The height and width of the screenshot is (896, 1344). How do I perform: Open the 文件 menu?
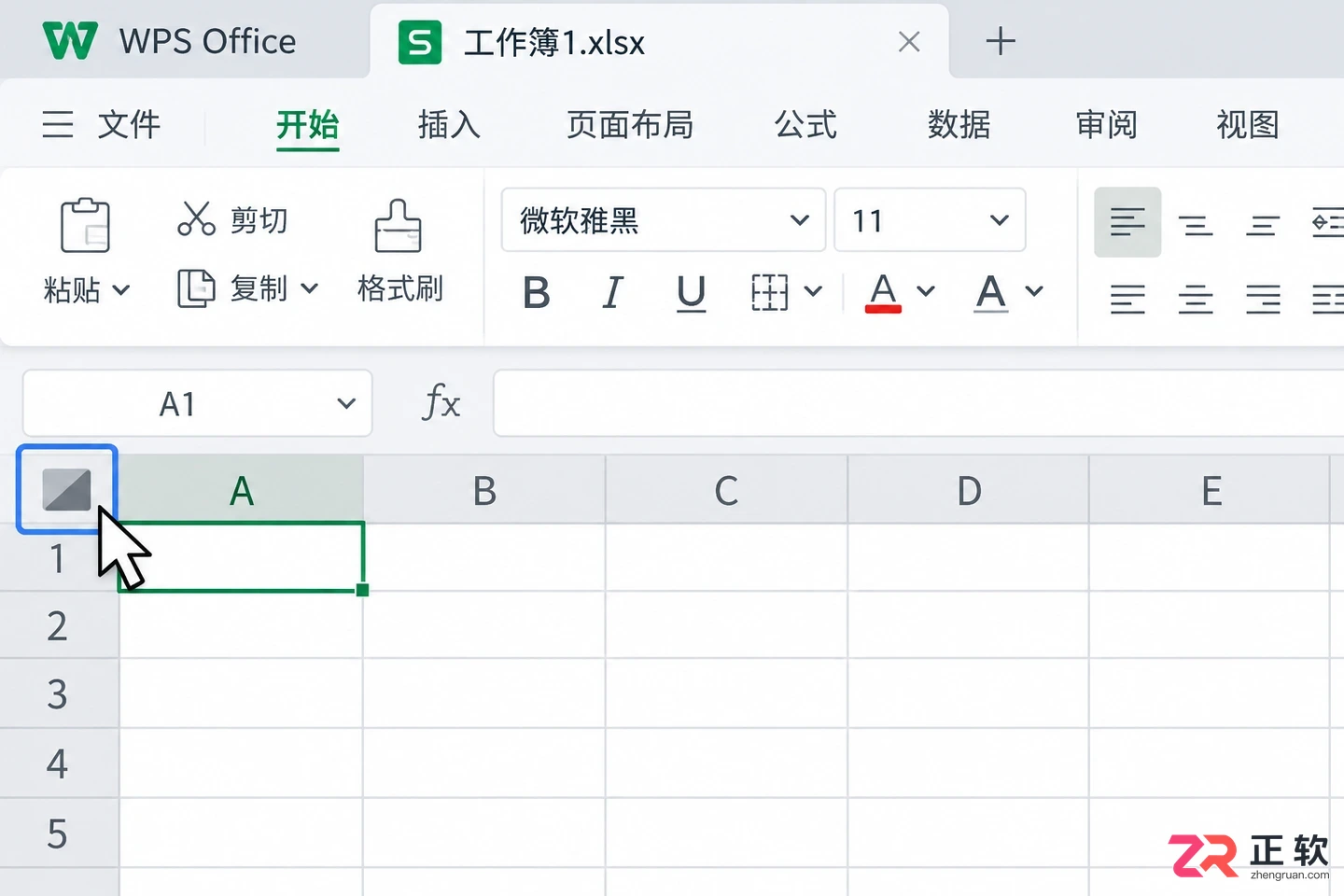(x=129, y=124)
